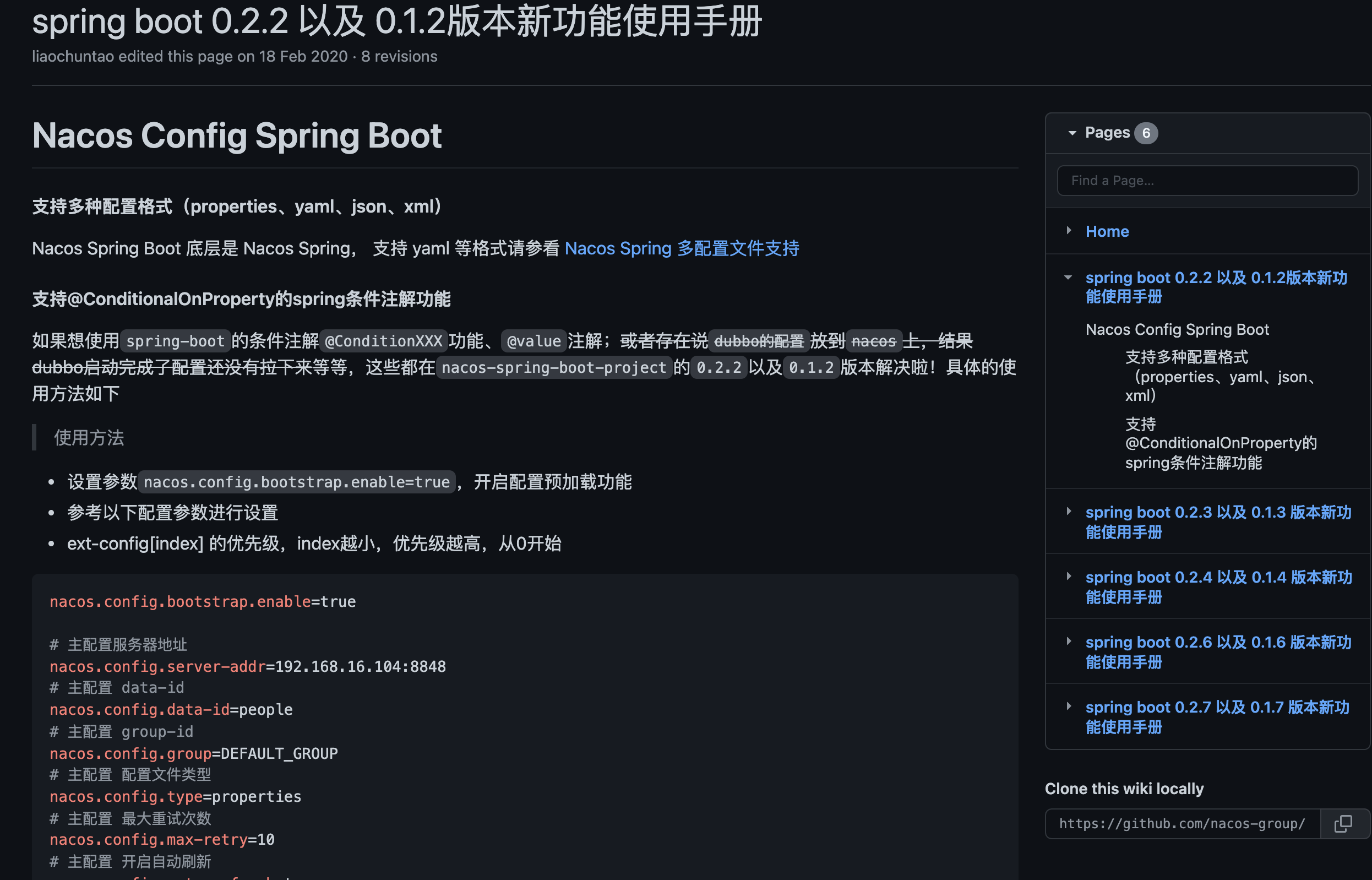This screenshot has width=1372, height=880.
Task: Expand the "spring boot 0.2.3 以及 0.1.3" entry
Action: tap(1069, 512)
